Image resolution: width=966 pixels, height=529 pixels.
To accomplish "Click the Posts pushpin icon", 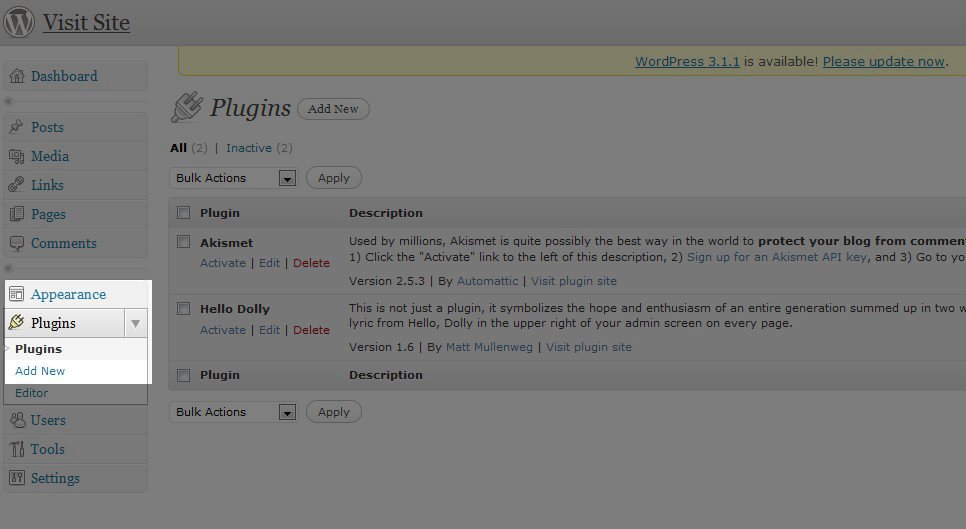I will [x=17, y=127].
